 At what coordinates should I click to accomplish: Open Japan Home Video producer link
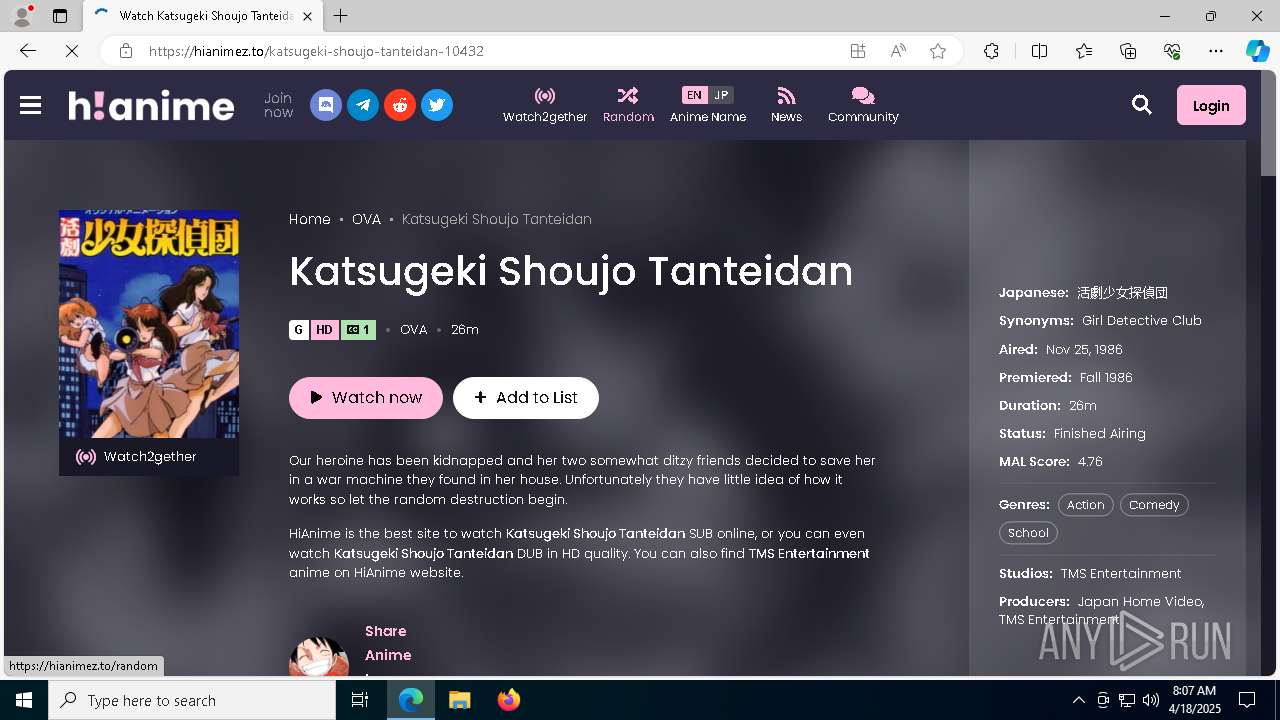click(x=1139, y=601)
